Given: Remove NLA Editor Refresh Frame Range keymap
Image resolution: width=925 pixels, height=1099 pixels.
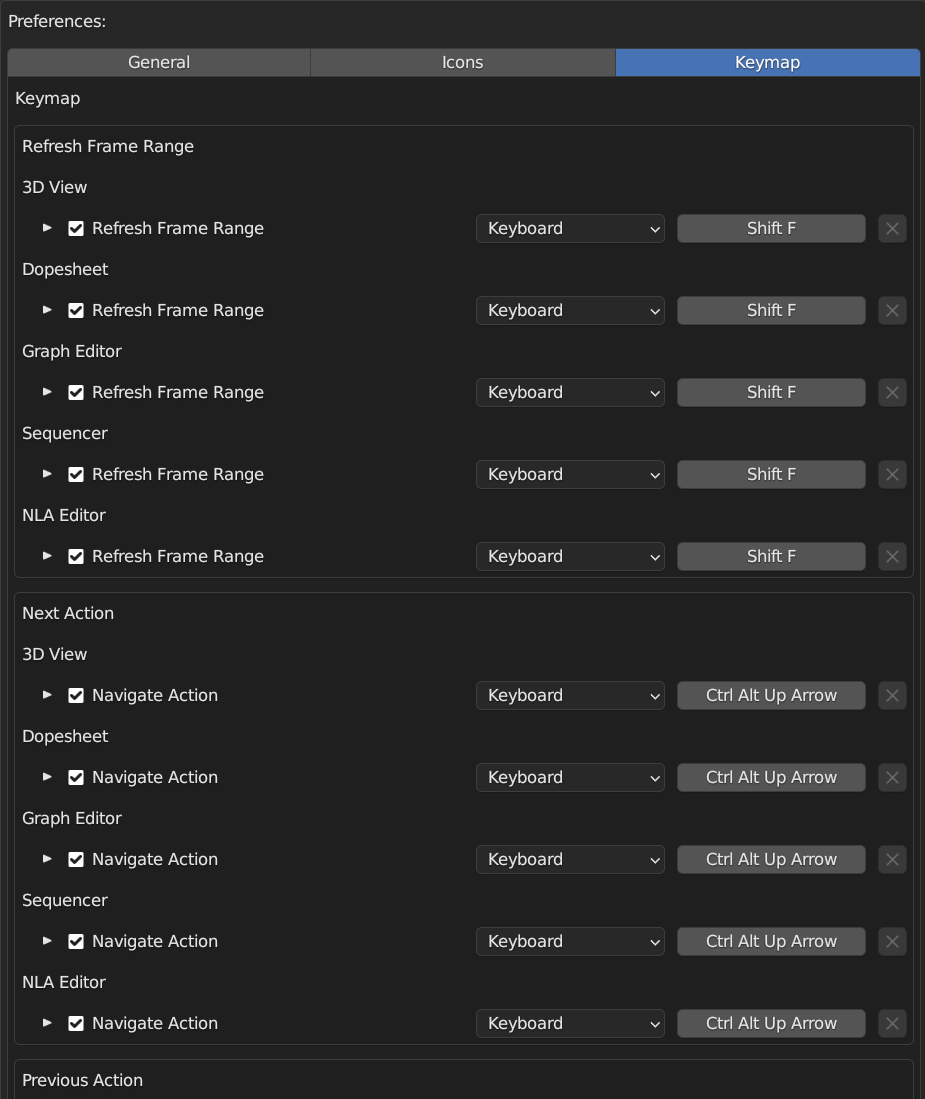Looking at the screenshot, I should (892, 557).
